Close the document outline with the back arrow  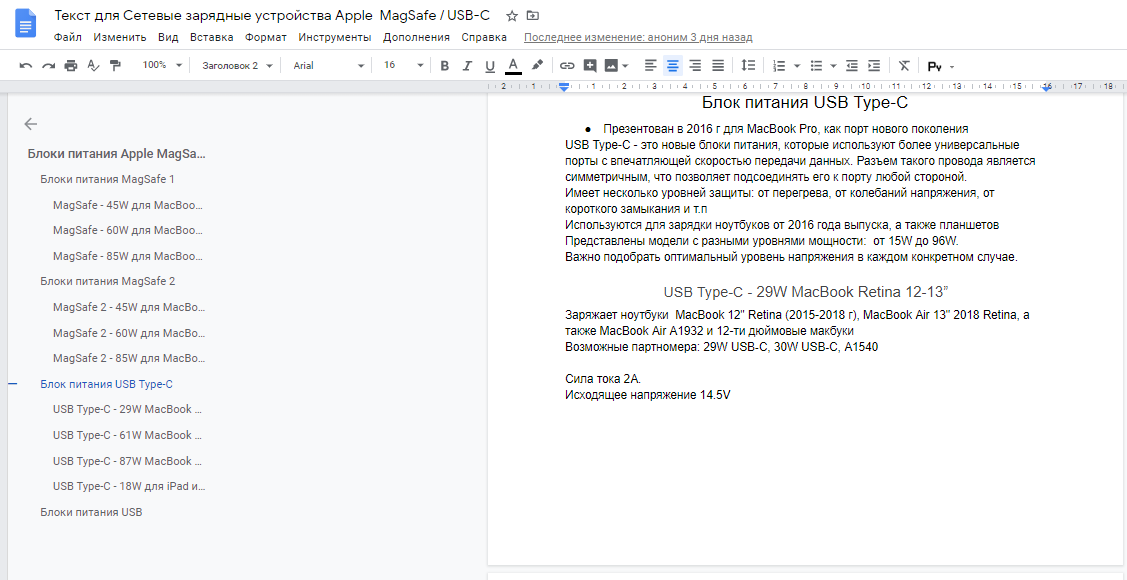pyautogui.click(x=30, y=124)
